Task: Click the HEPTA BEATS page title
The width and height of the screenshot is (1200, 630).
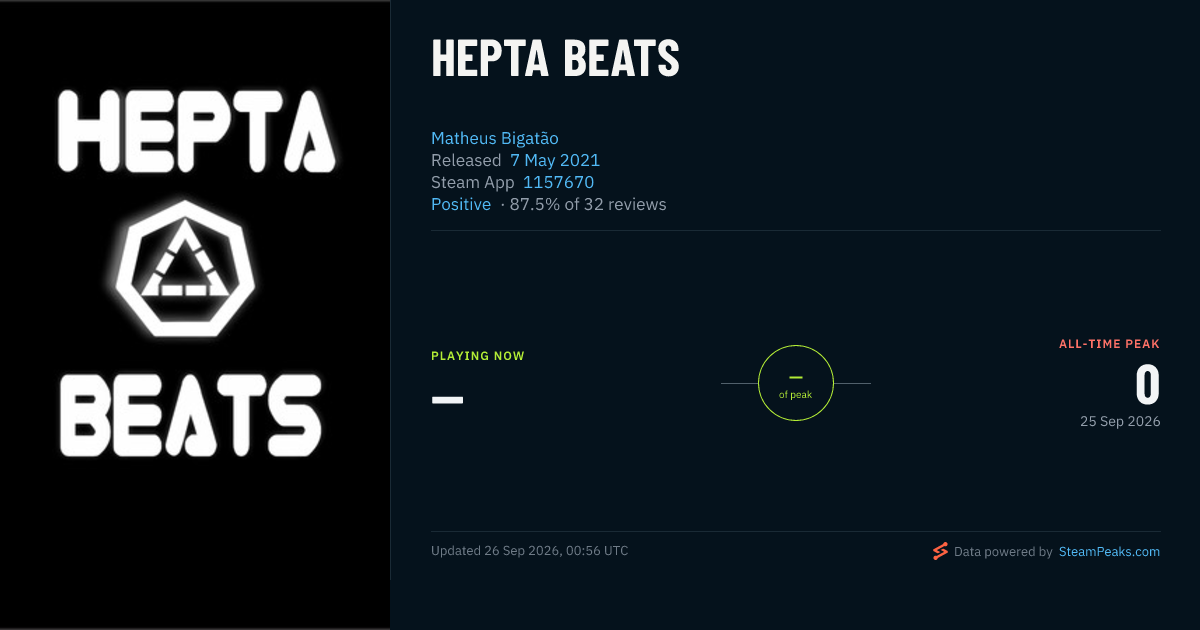Action: point(555,59)
